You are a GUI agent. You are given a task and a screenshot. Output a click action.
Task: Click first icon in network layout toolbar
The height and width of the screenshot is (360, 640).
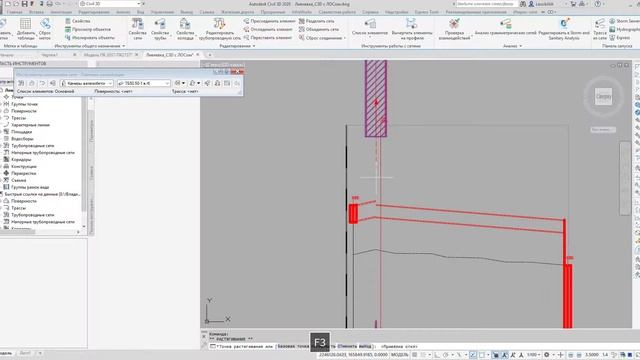[21, 83]
